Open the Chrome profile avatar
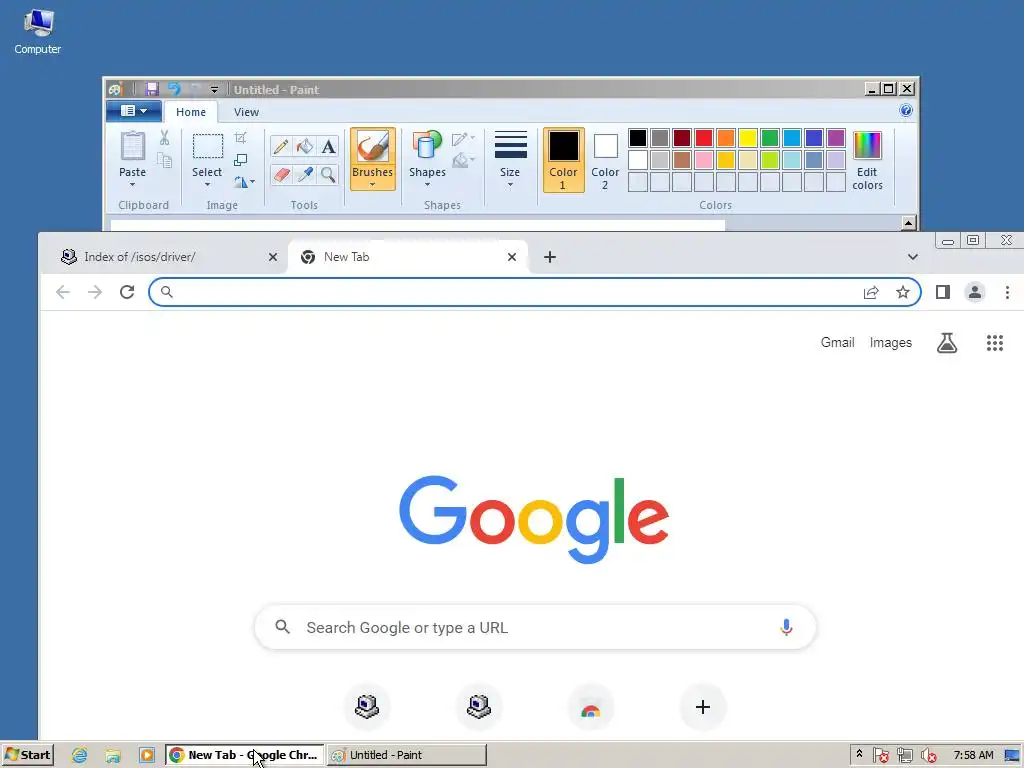 pos(975,292)
